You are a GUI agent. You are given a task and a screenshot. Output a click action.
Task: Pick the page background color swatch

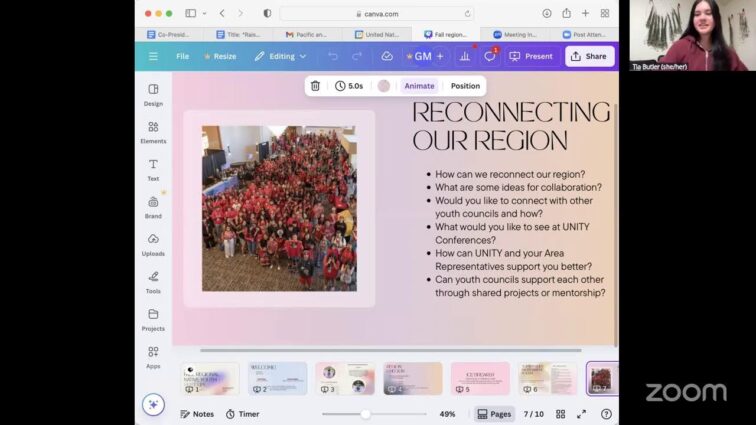384,86
